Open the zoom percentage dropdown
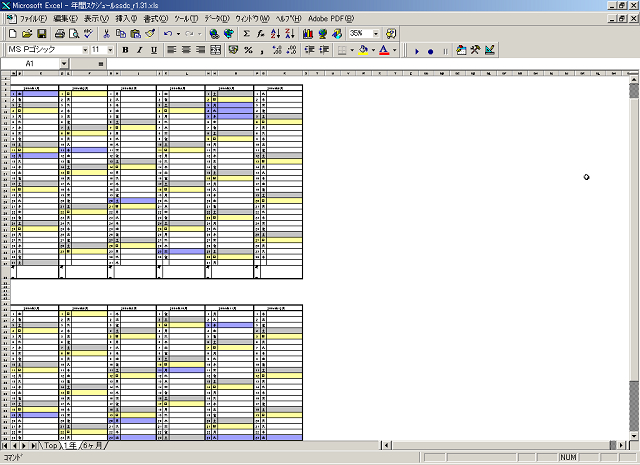This screenshot has height=465, width=640. pos(376,34)
